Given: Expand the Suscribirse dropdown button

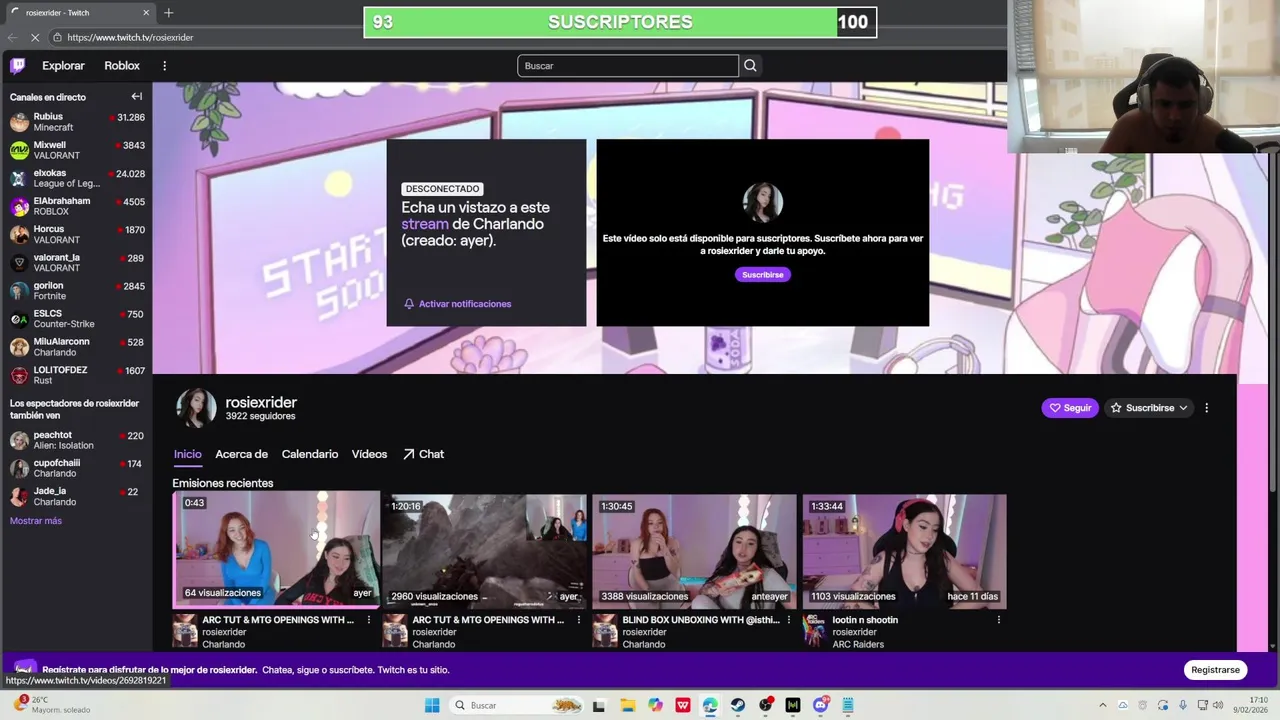Looking at the screenshot, I should [1149, 408].
